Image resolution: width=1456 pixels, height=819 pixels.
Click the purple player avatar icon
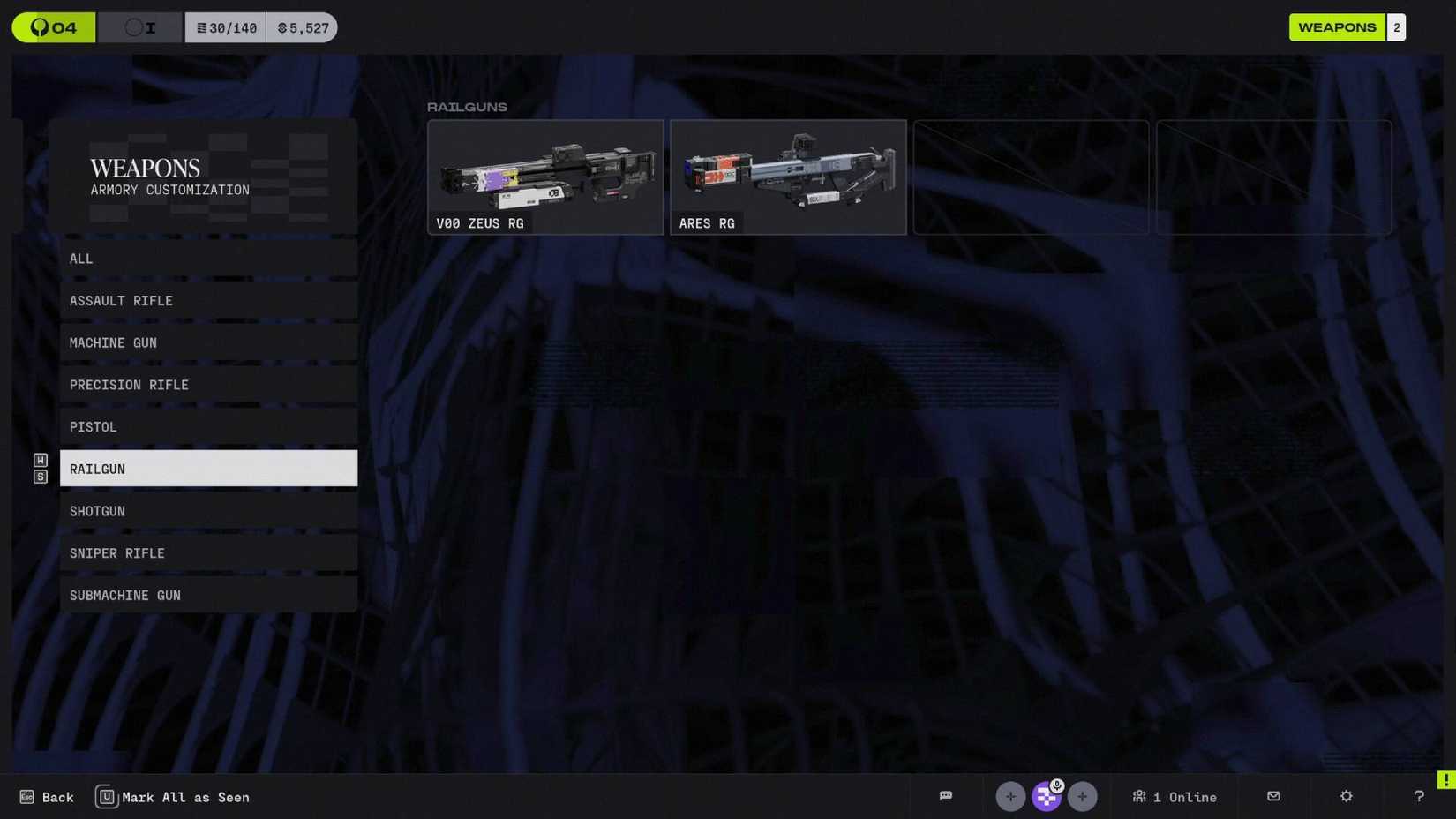tap(1047, 796)
